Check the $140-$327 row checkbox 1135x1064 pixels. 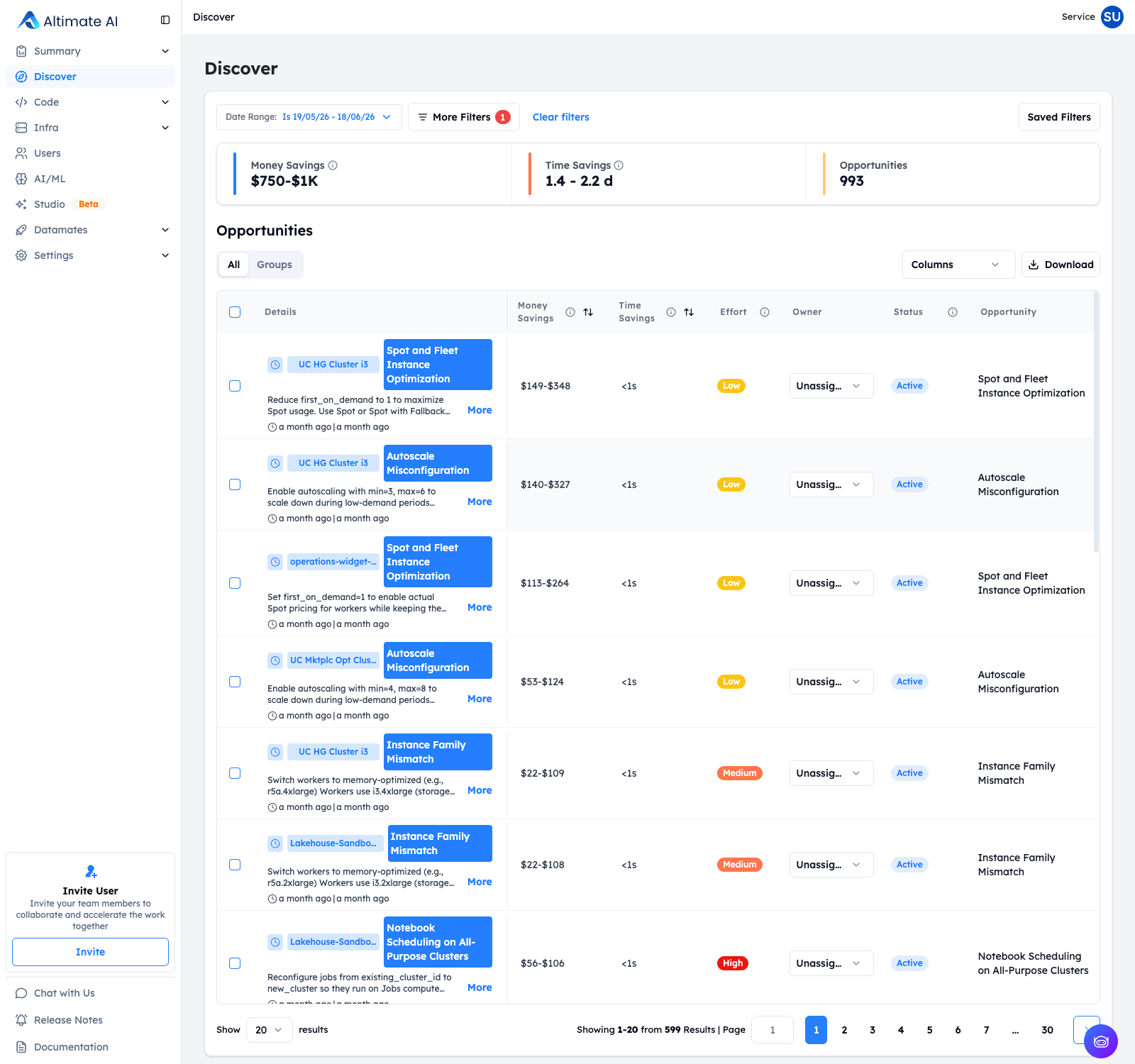click(235, 484)
